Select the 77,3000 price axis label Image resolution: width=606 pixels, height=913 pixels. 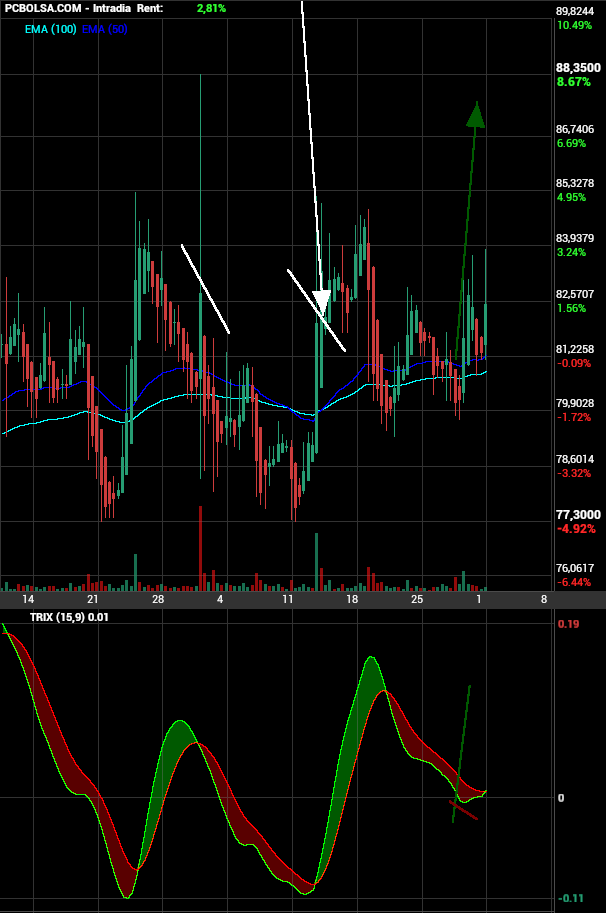578,515
